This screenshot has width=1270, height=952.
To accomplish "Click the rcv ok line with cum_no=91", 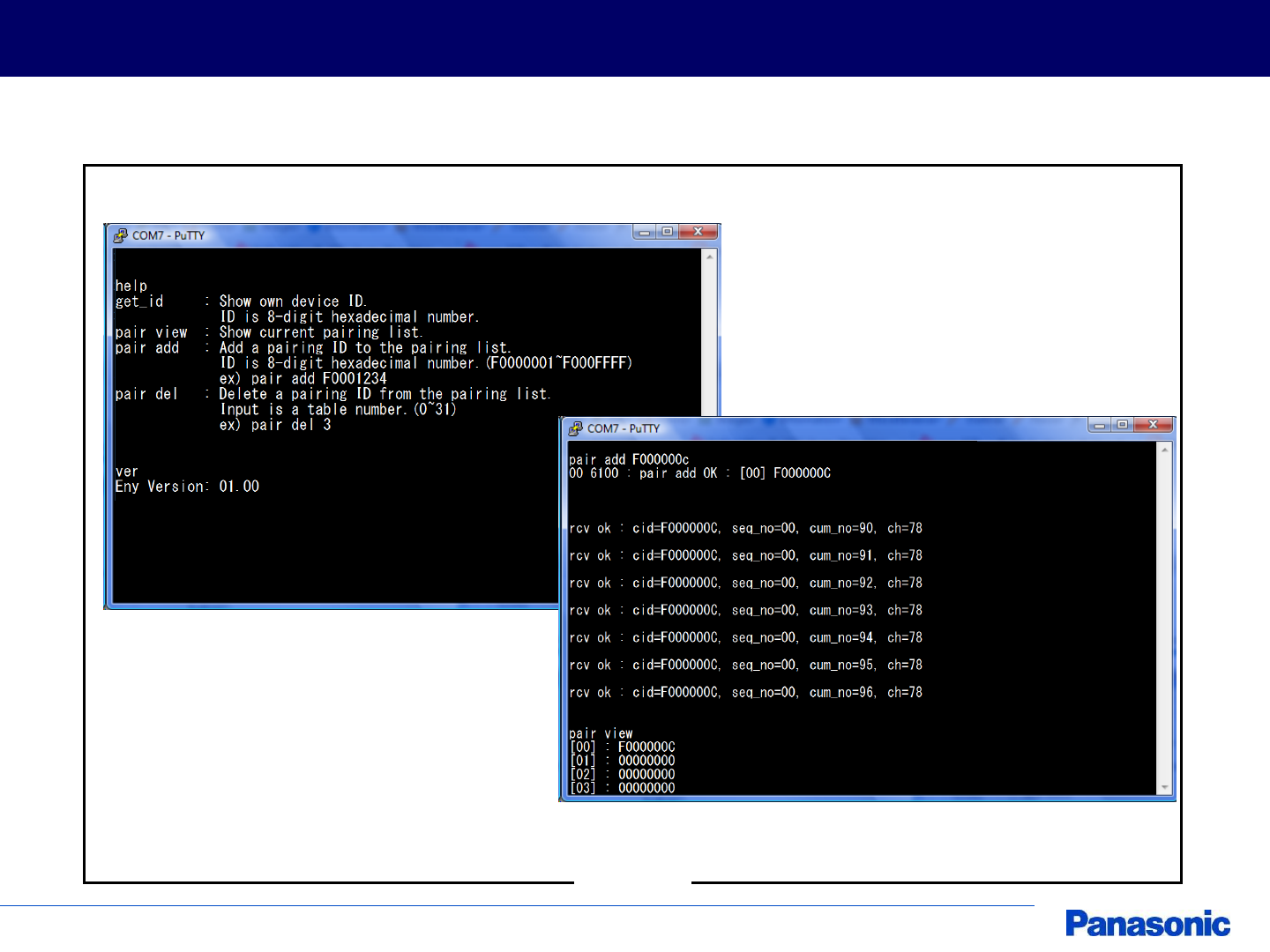I will [745, 555].
